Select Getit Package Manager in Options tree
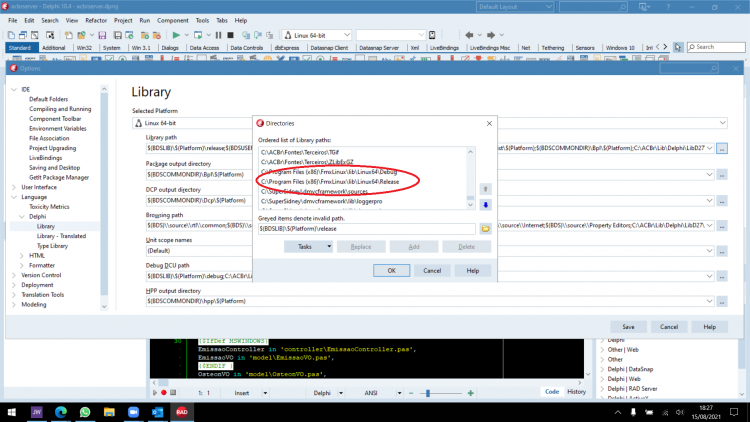This screenshot has height=422, width=750. [x=59, y=178]
